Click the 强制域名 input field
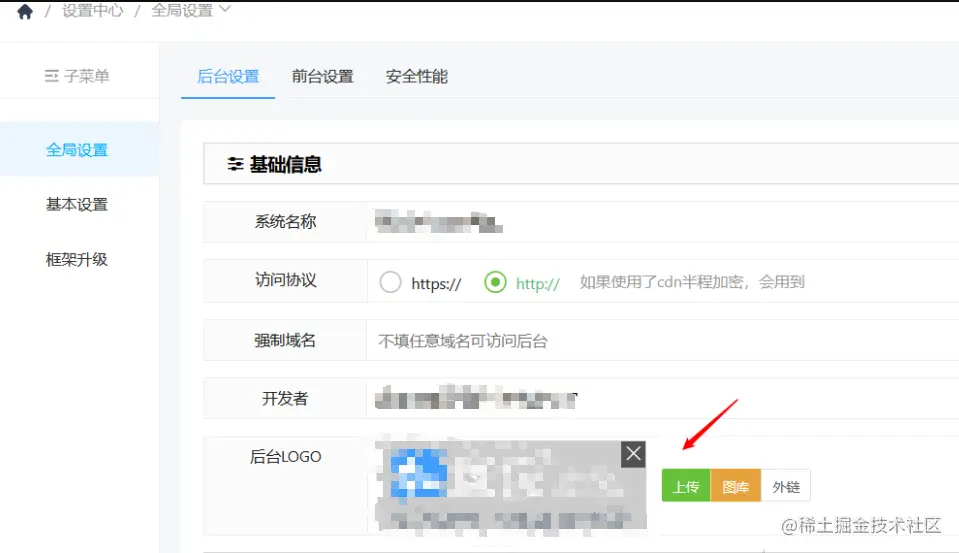The image size is (959, 553). pyautogui.click(x=662, y=341)
